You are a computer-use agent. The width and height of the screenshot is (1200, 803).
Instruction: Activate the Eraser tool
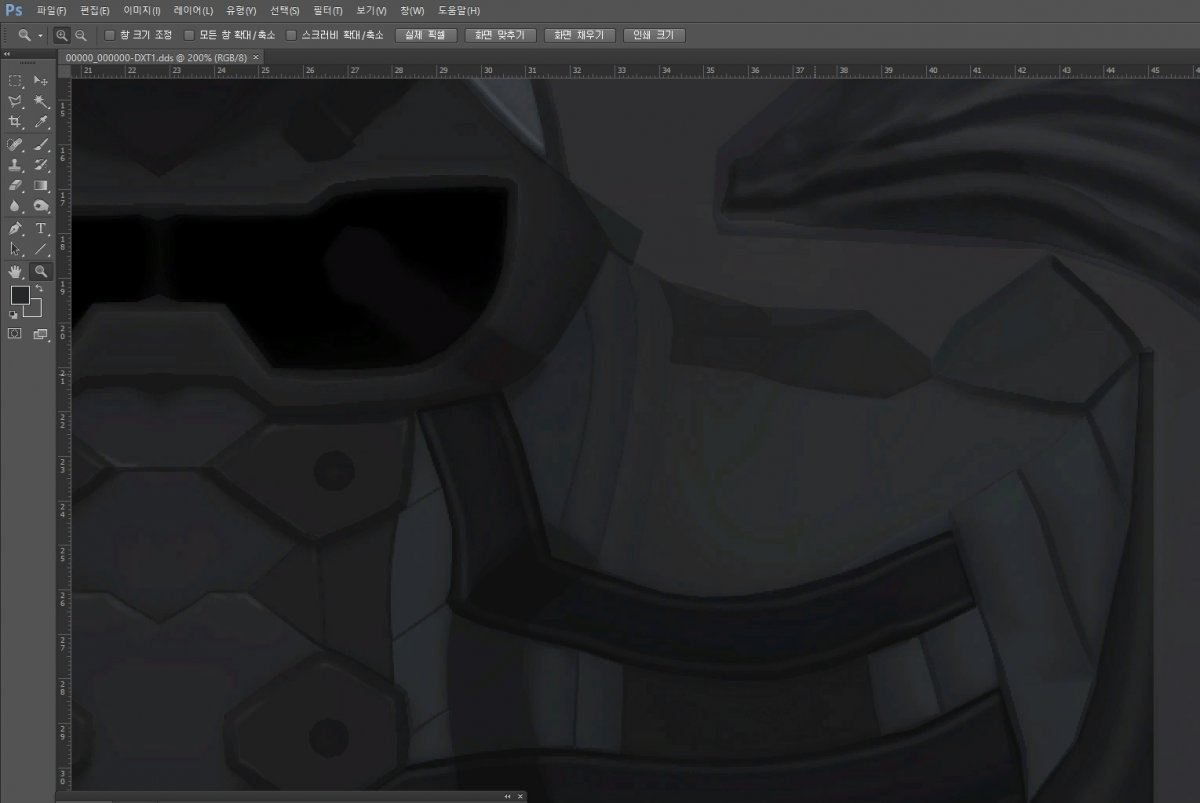15,185
